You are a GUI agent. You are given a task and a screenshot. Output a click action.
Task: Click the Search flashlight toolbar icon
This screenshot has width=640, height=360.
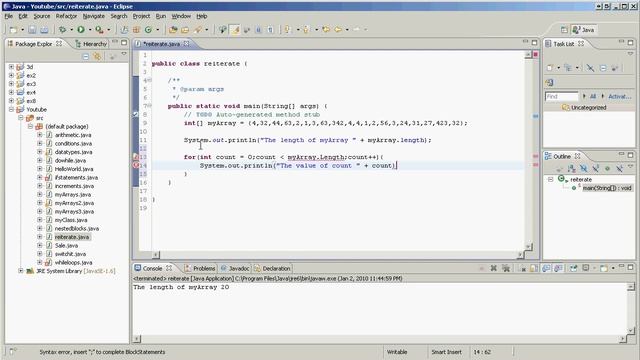pyautogui.click(x=198, y=30)
